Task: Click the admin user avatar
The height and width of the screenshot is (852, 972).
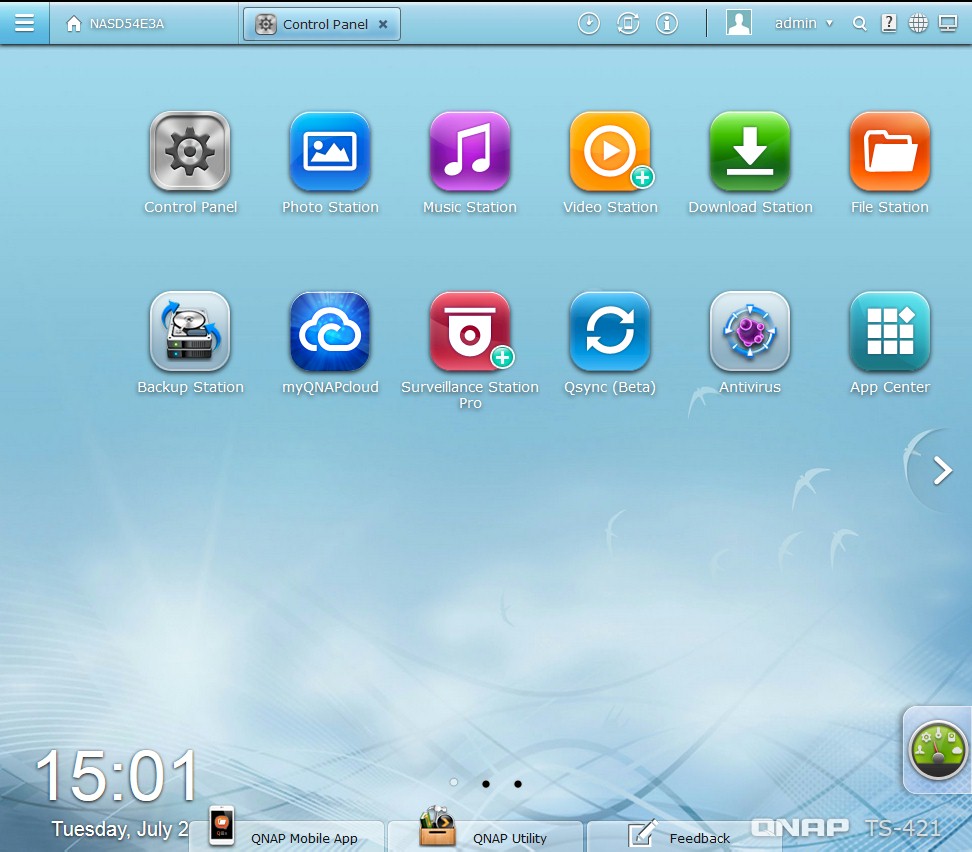Action: 738,23
